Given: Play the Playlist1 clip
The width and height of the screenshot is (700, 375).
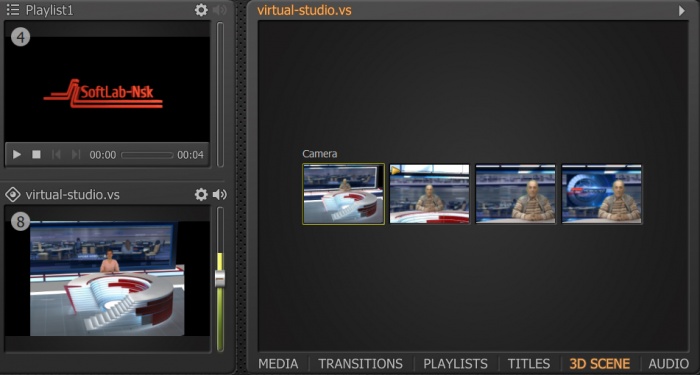Looking at the screenshot, I should (x=17, y=154).
